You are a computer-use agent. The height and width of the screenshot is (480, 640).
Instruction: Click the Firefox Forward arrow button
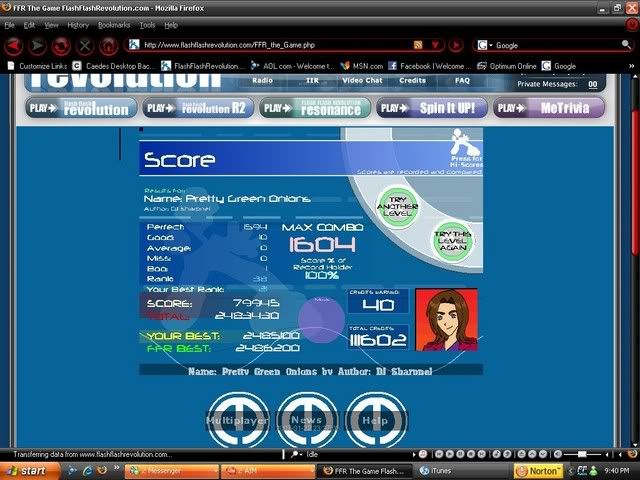tap(37, 46)
